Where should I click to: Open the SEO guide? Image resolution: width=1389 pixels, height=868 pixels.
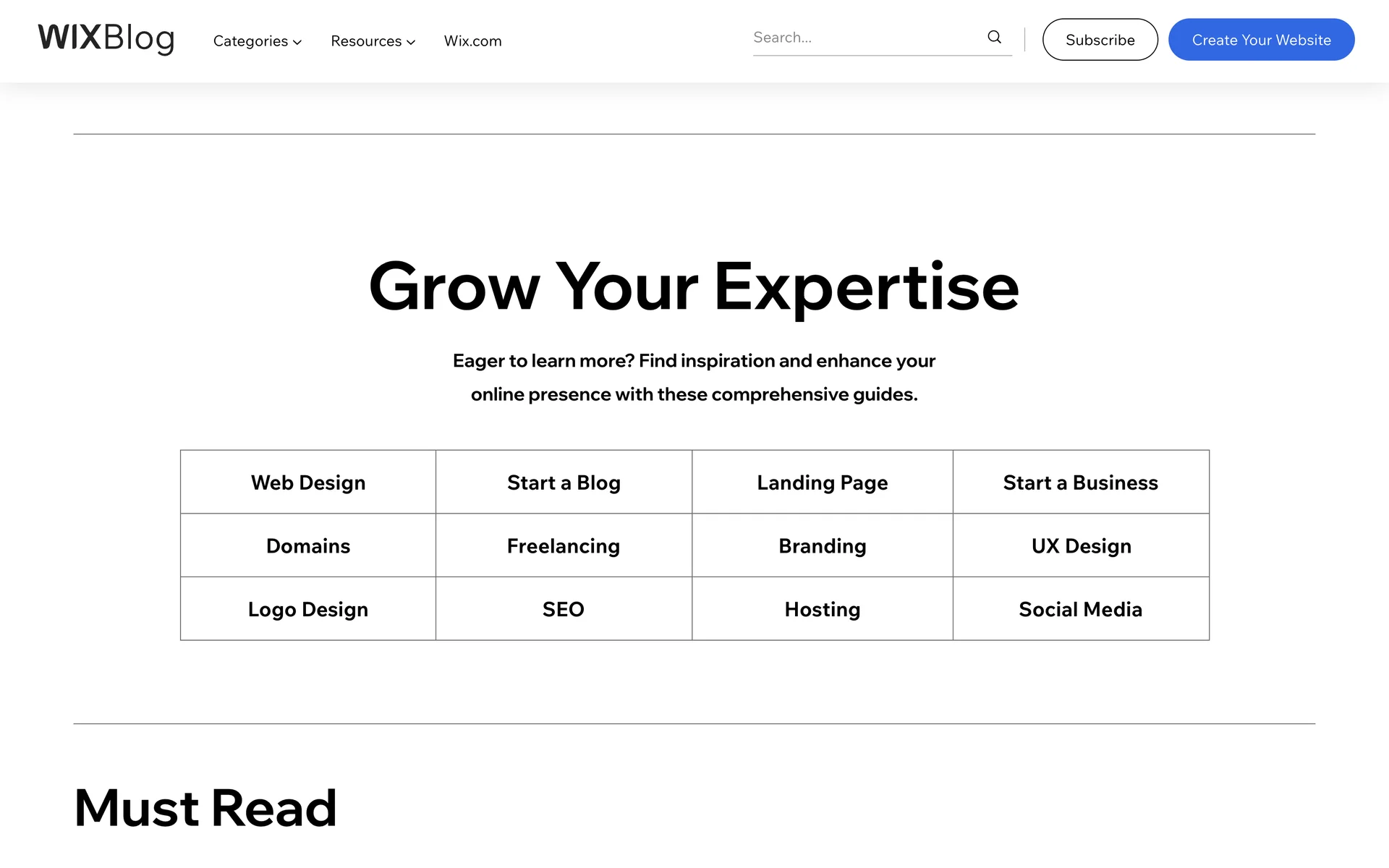pyautogui.click(x=564, y=609)
